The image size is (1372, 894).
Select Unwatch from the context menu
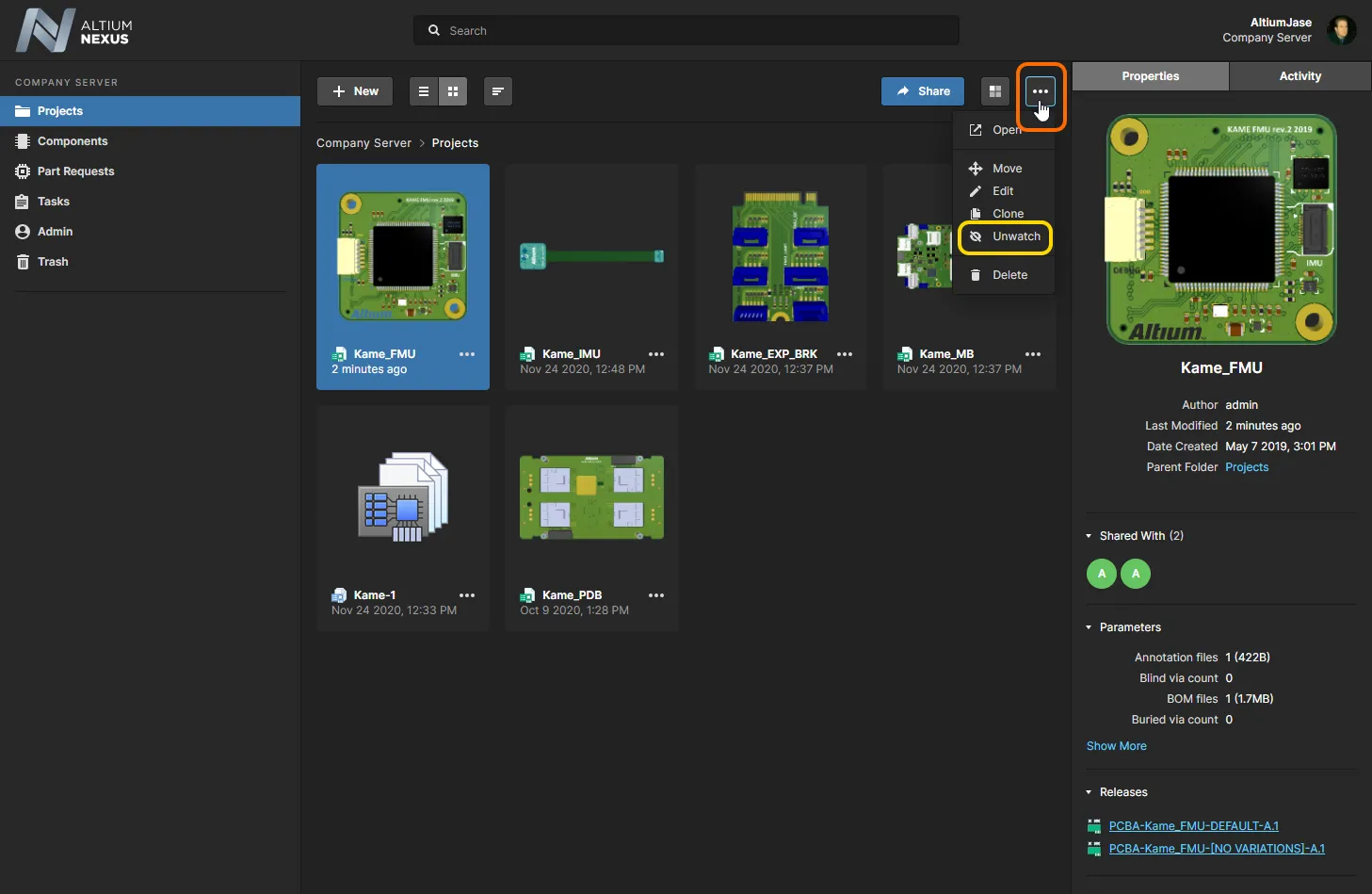(1005, 236)
